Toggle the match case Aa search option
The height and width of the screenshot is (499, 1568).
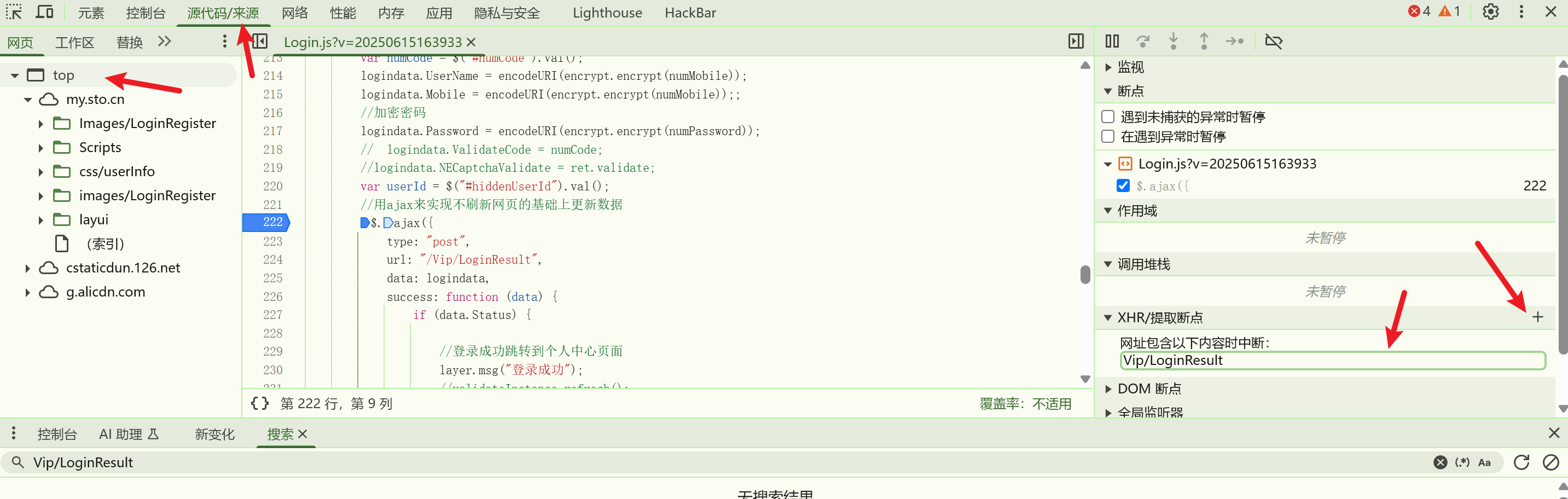tap(1484, 462)
